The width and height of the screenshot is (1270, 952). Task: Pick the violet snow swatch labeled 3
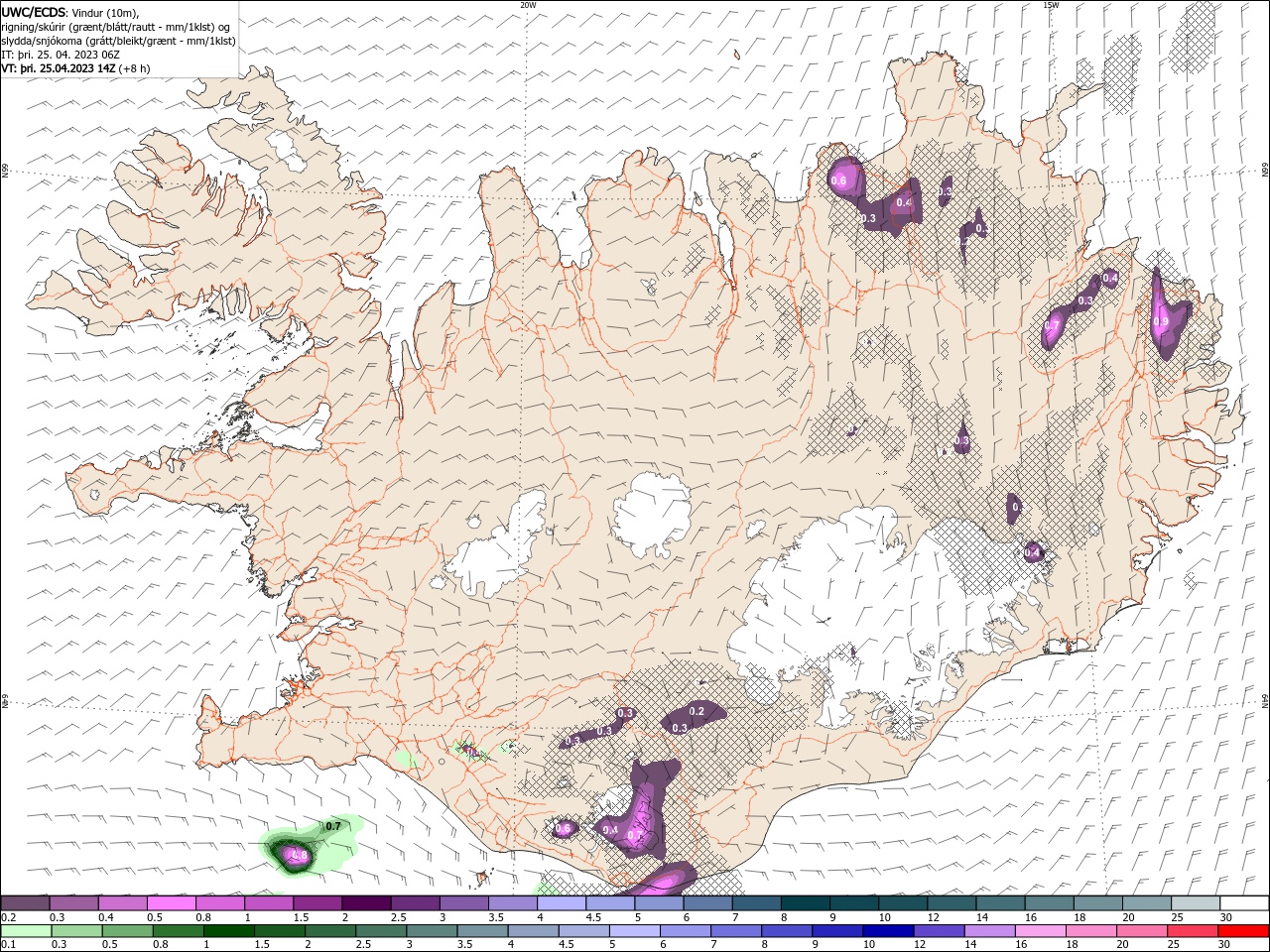coord(464,903)
